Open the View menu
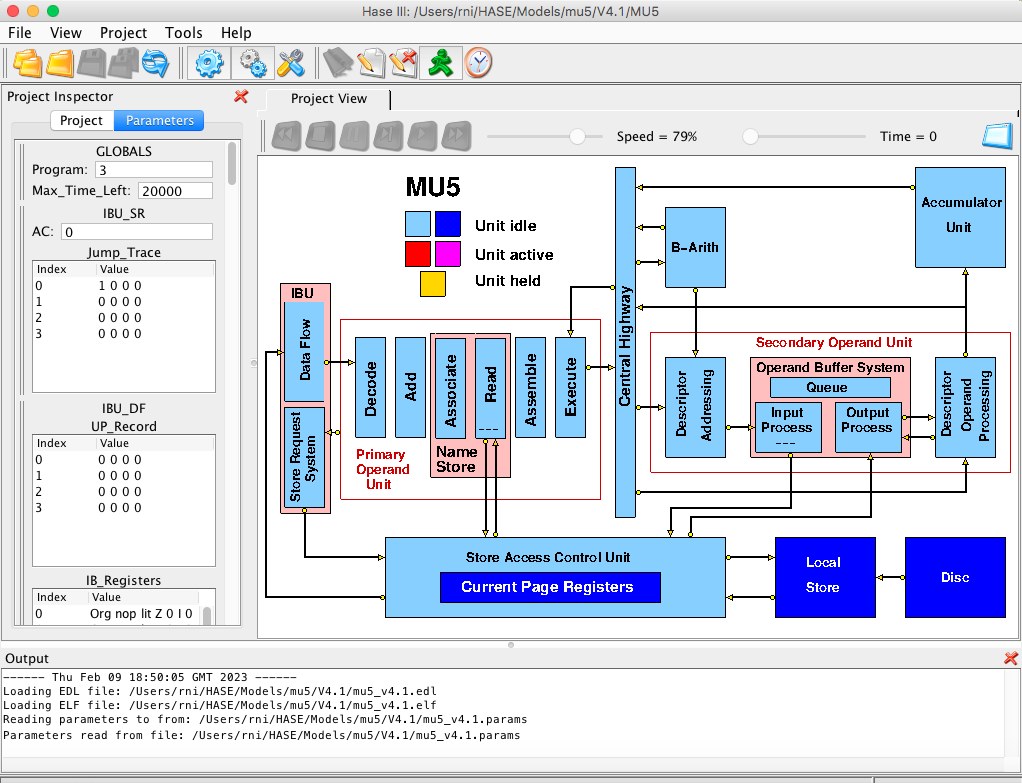The width and height of the screenshot is (1022, 783). coord(66,33)
